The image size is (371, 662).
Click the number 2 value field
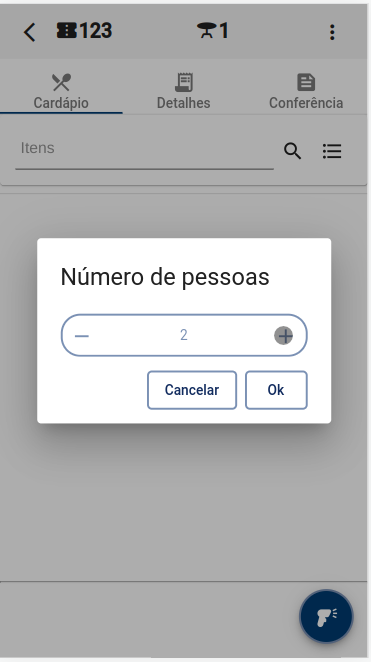pos(184,335)
